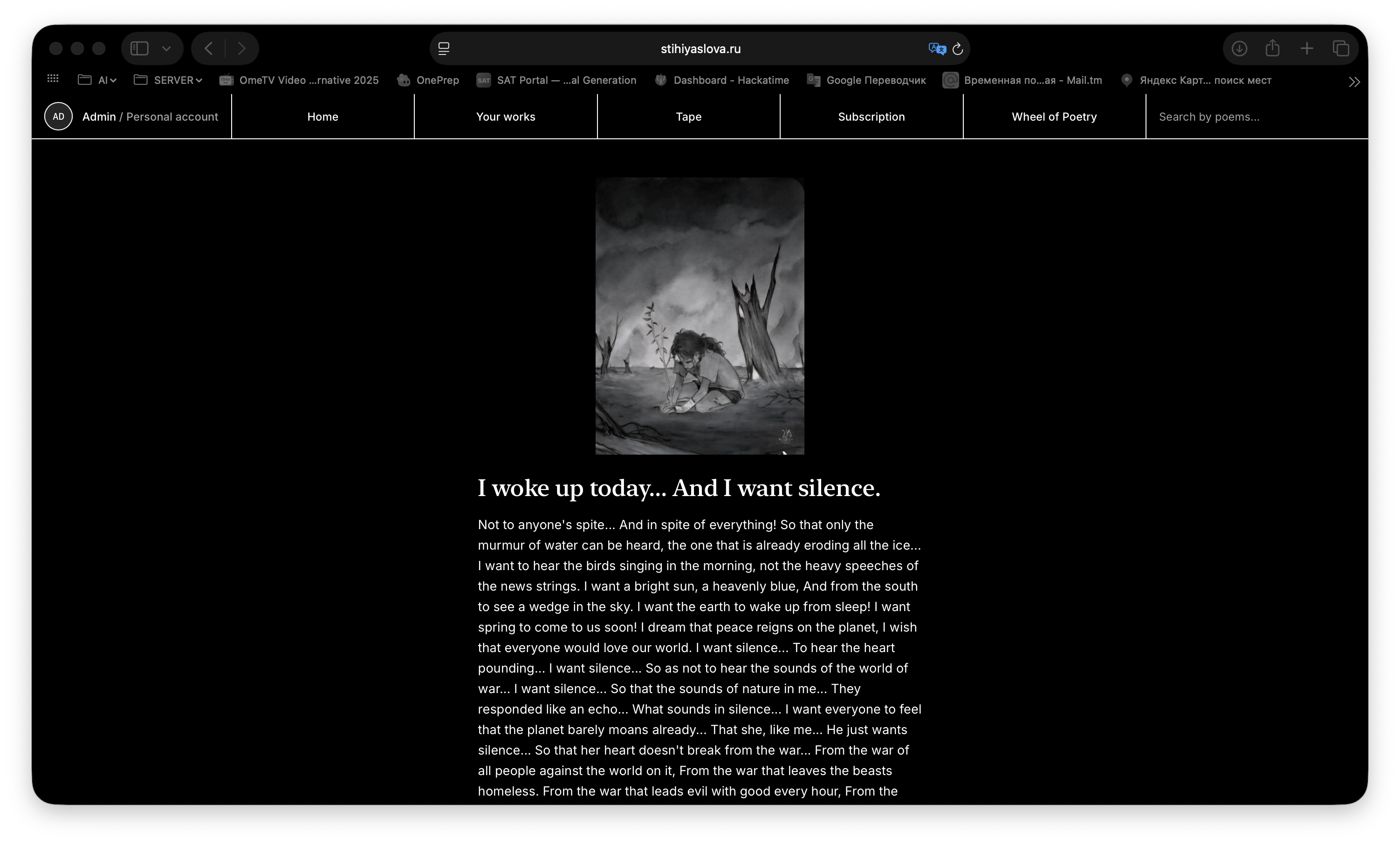Click the Mail.tm bookmark favicon
Viewport: 1400px width, 844px height.
[951, 80]
